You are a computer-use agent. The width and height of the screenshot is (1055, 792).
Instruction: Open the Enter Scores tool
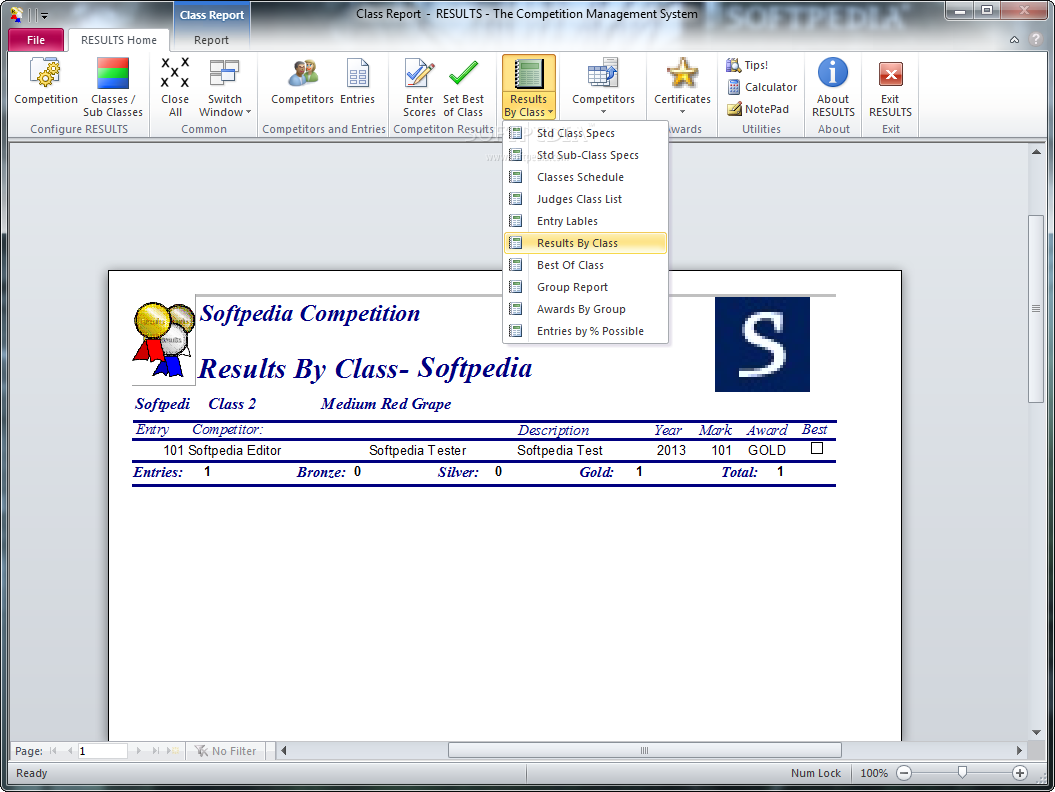point(419,88)
